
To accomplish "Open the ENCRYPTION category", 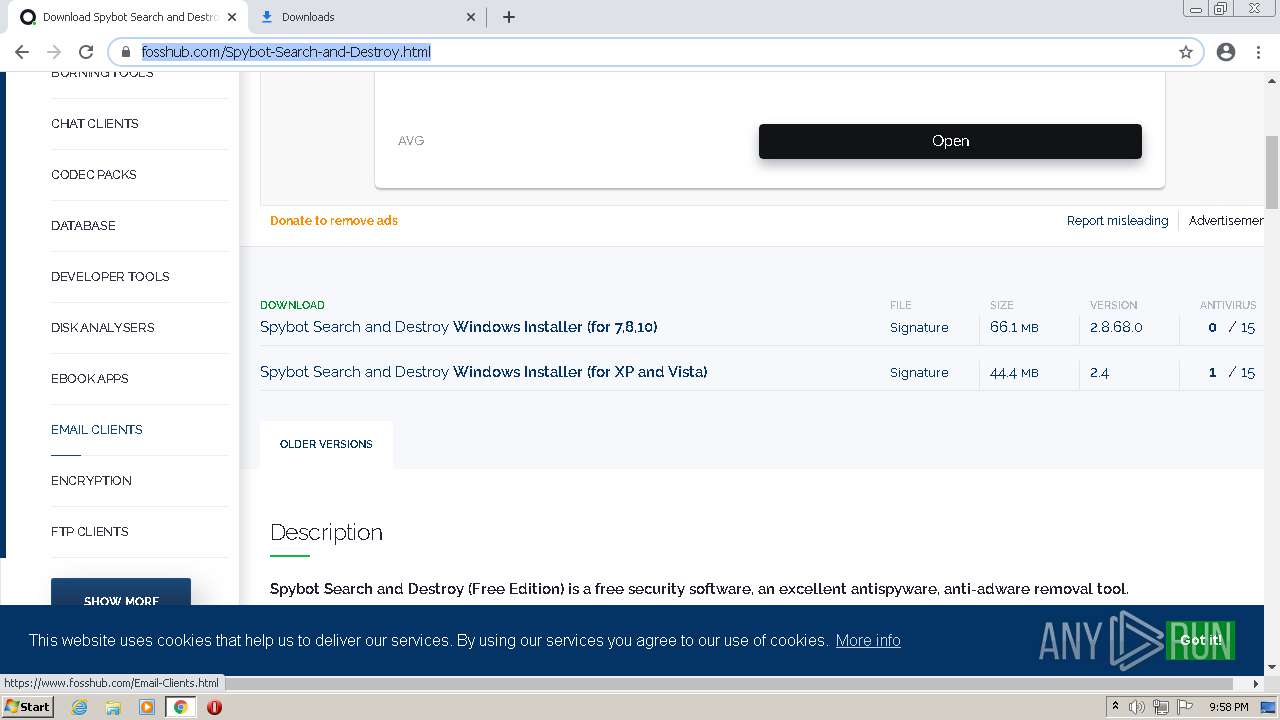I will [91, 481].
